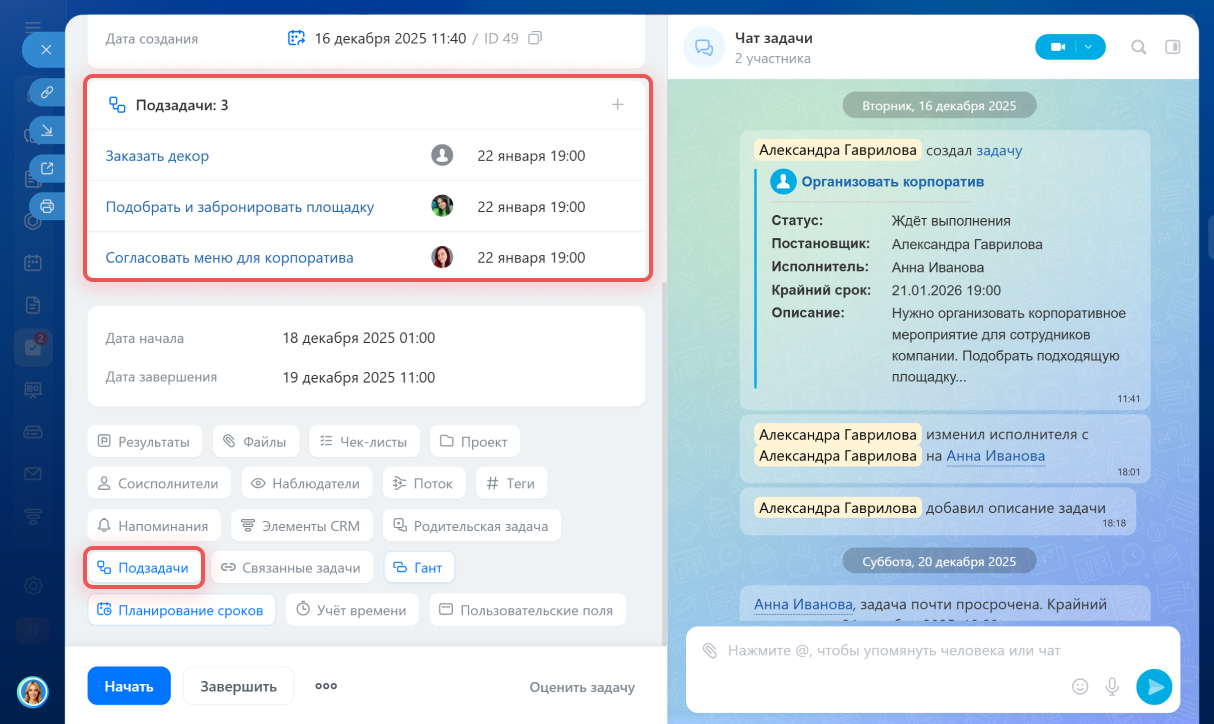The width and height of the screenshot is (1214, 724).
Task: Add a new subtask with plus icon
Action: (x=617, y=104)
